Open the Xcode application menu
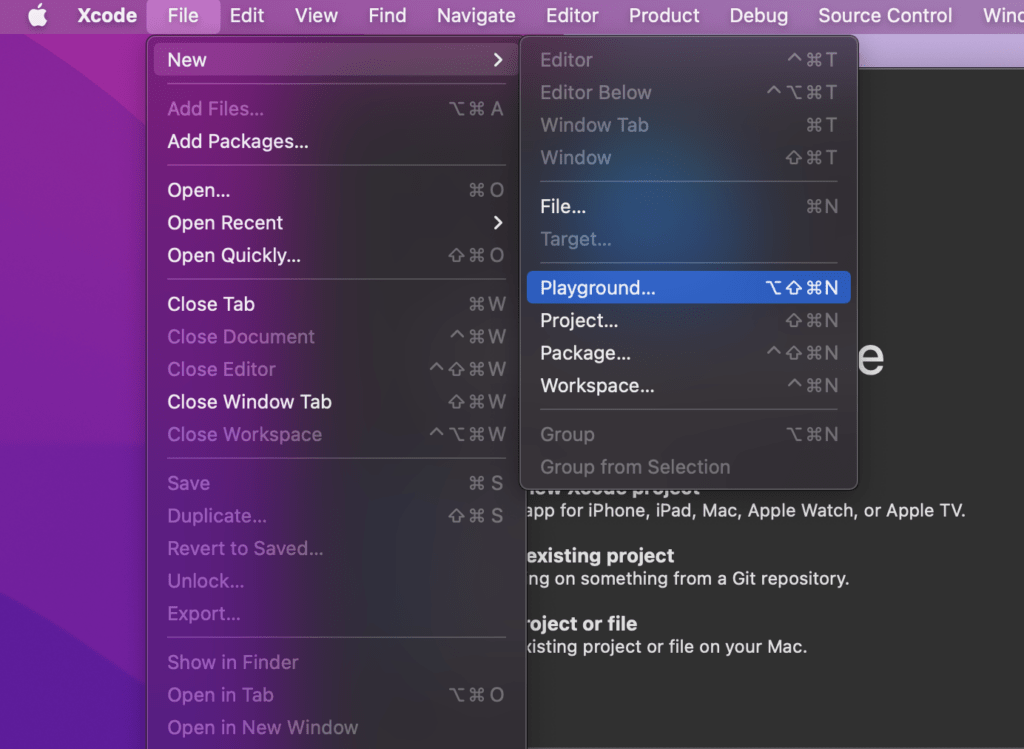The height and width of the screenshot is (749, 1024). pos(107,16)
